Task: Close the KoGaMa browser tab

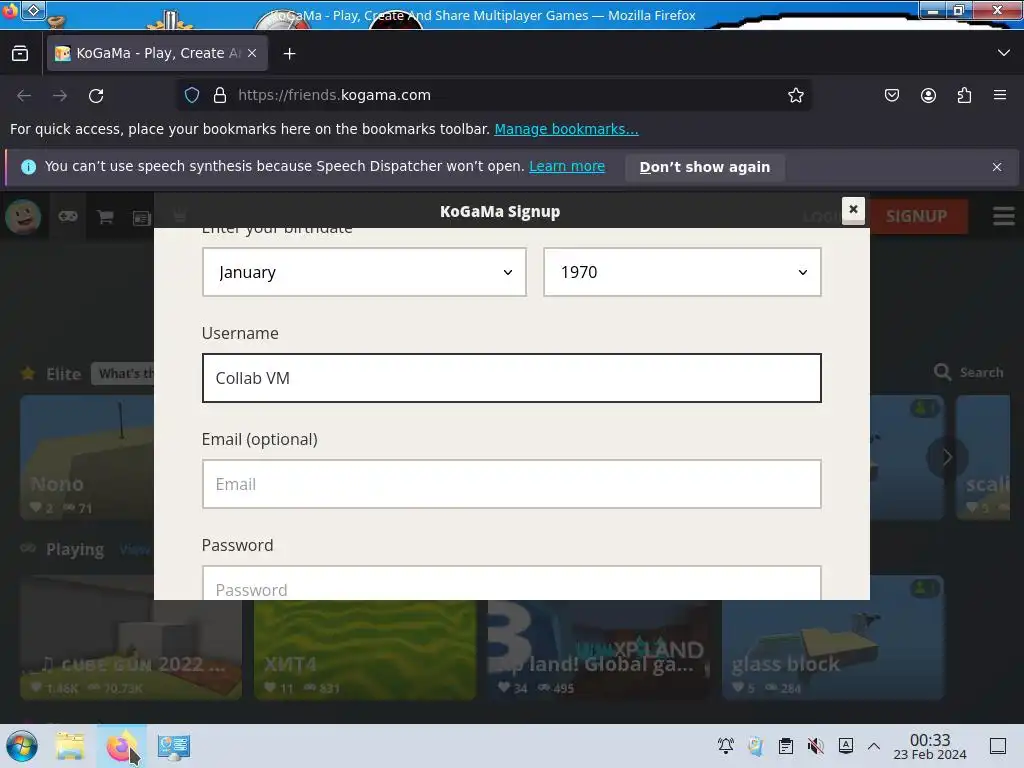Action: point(252,54)
